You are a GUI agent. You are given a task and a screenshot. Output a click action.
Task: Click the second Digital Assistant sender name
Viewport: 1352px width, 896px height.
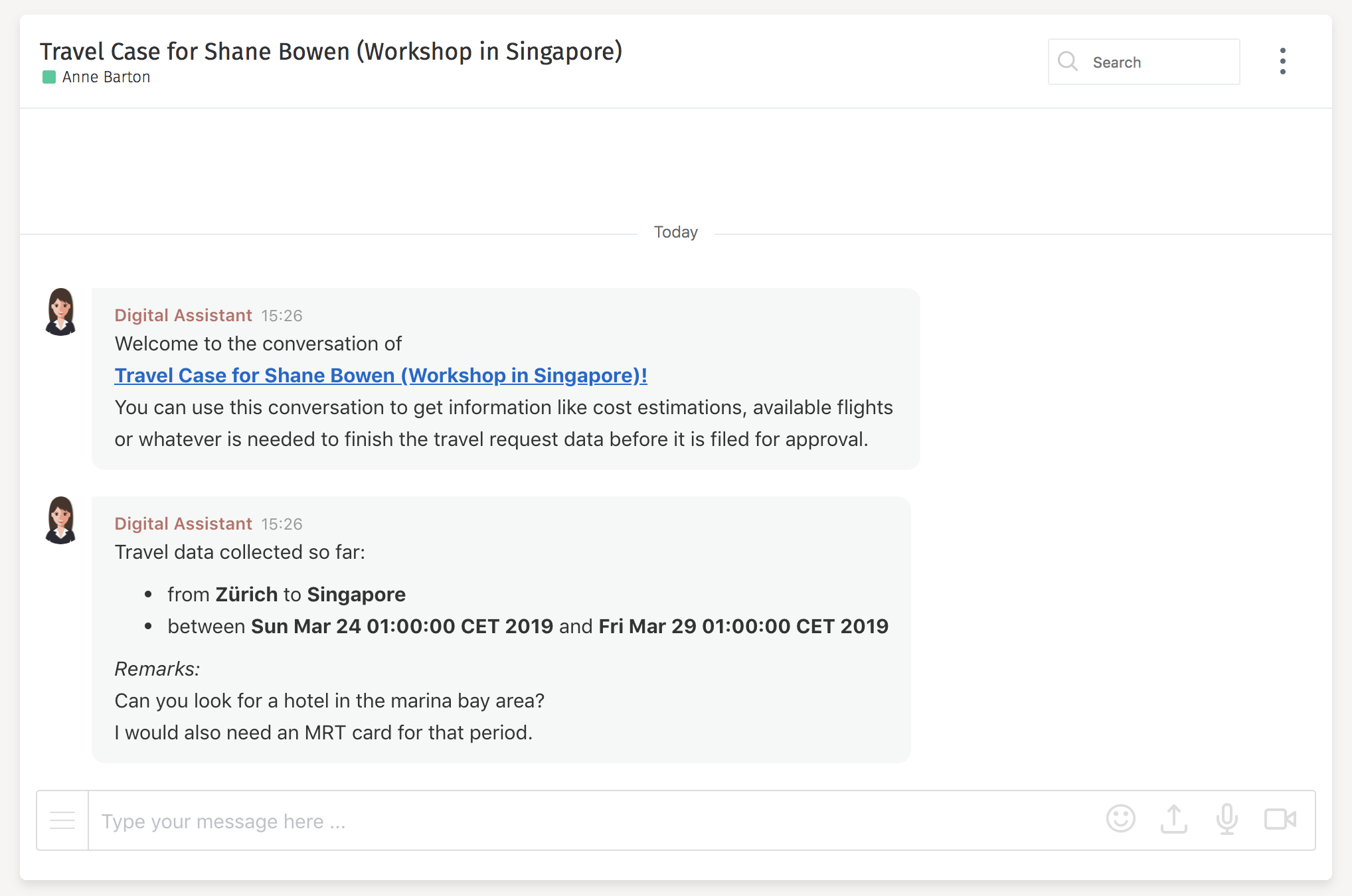click(183, 524)
